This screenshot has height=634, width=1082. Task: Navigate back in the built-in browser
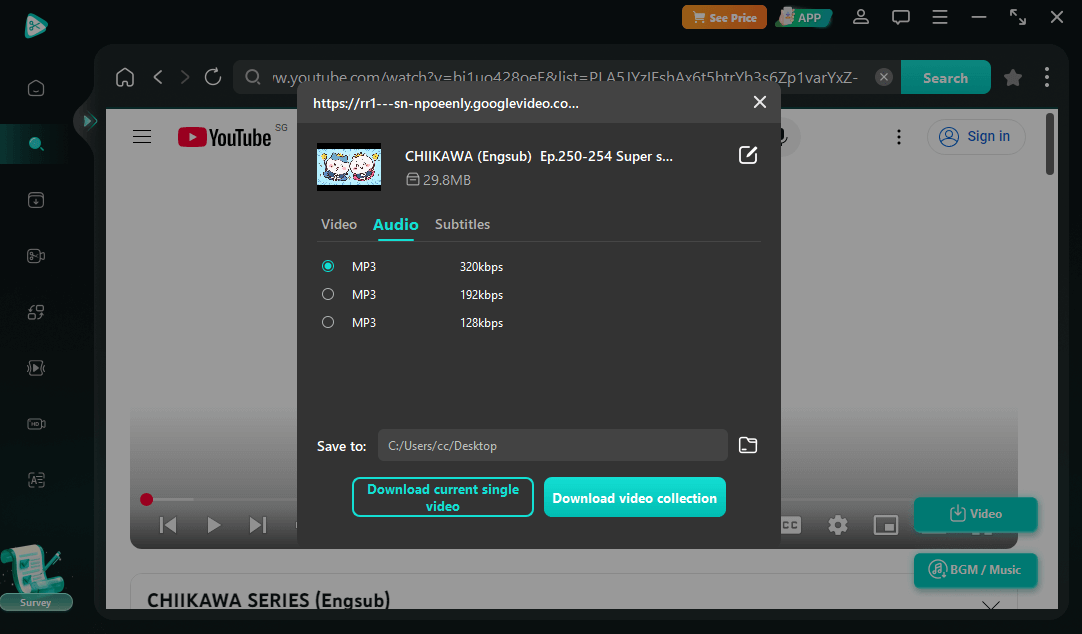[x=158, y=77]
